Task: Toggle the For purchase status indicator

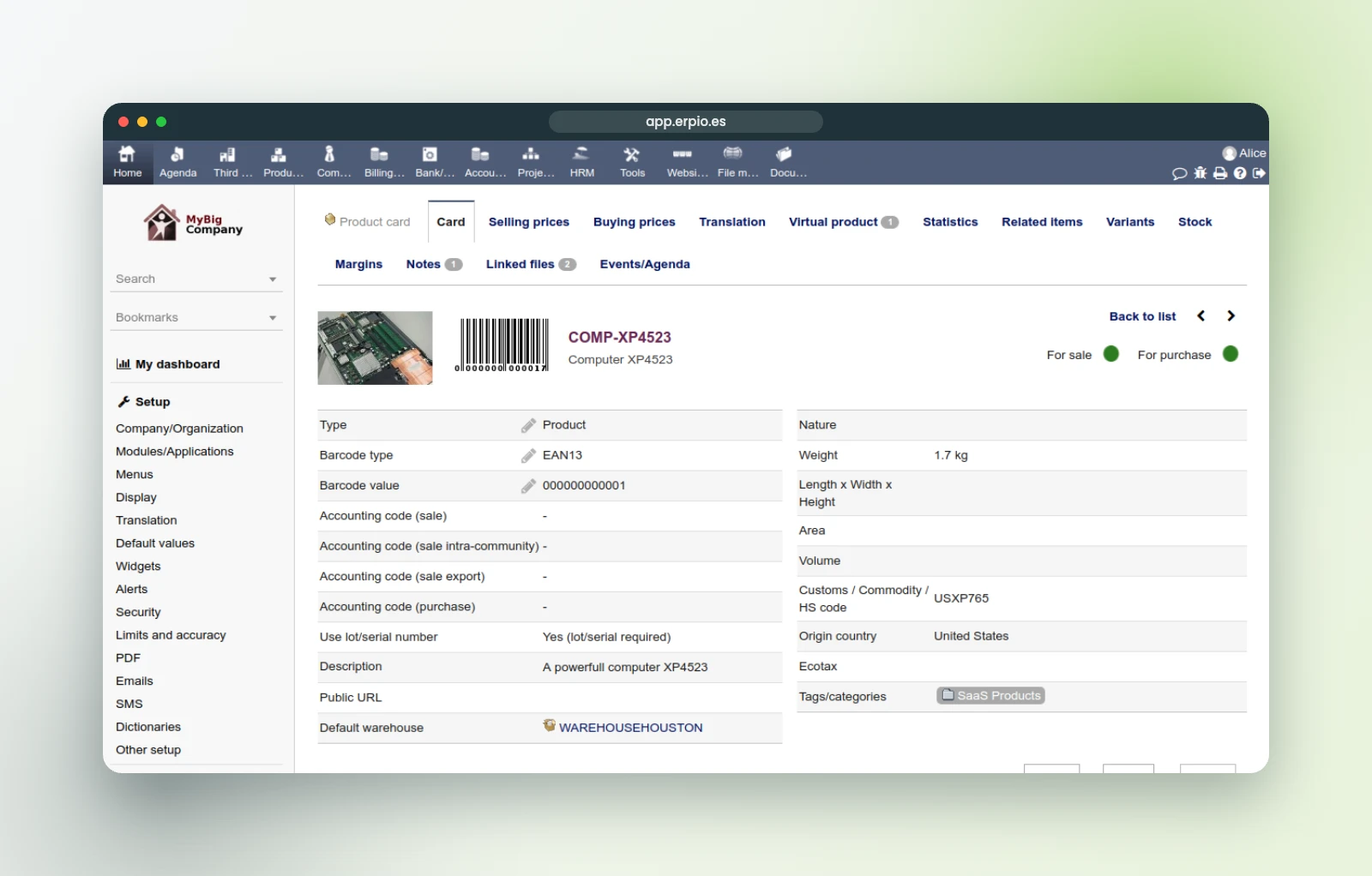Action: 1231,354
